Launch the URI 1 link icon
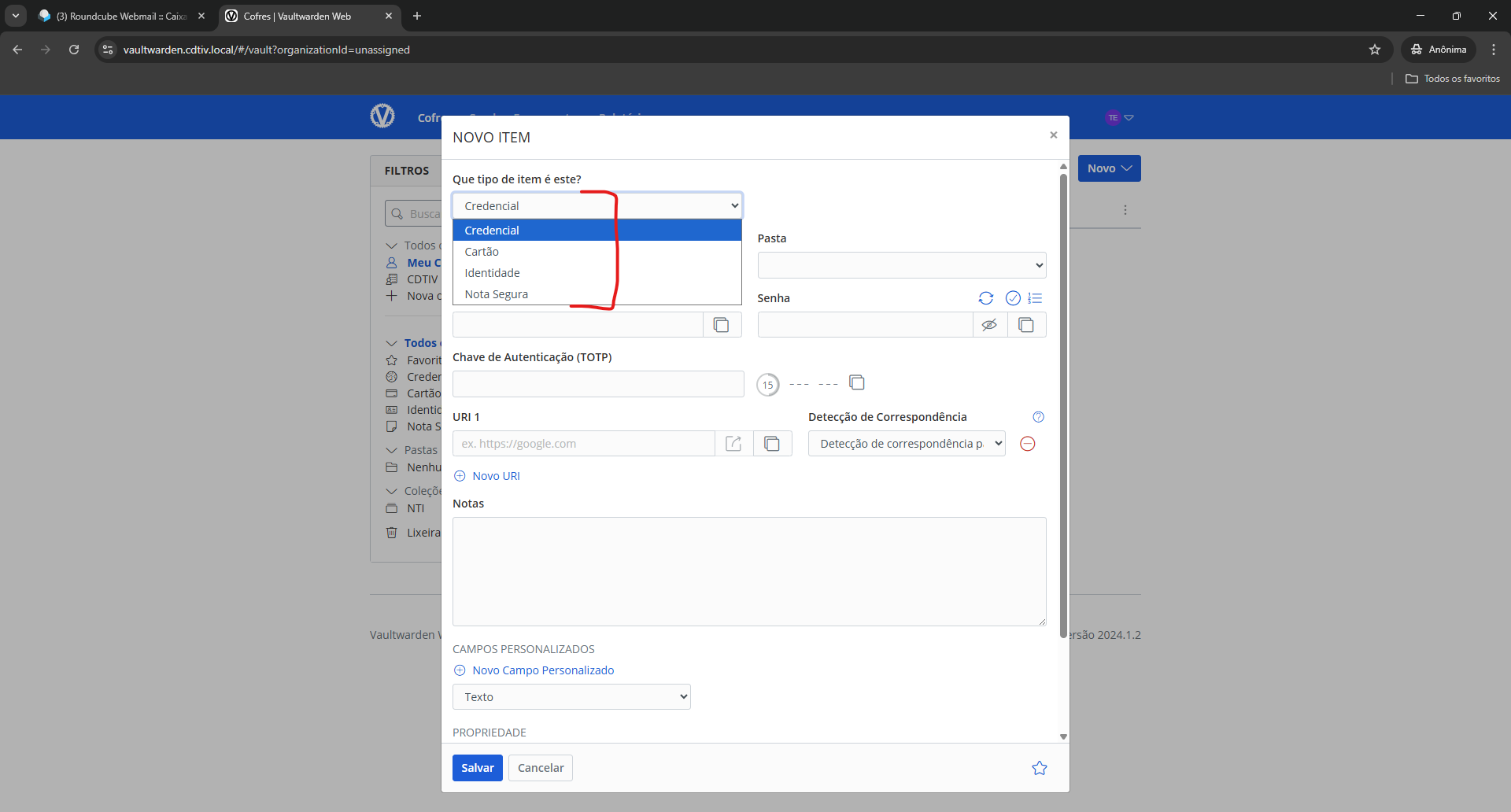 (733, 444)
